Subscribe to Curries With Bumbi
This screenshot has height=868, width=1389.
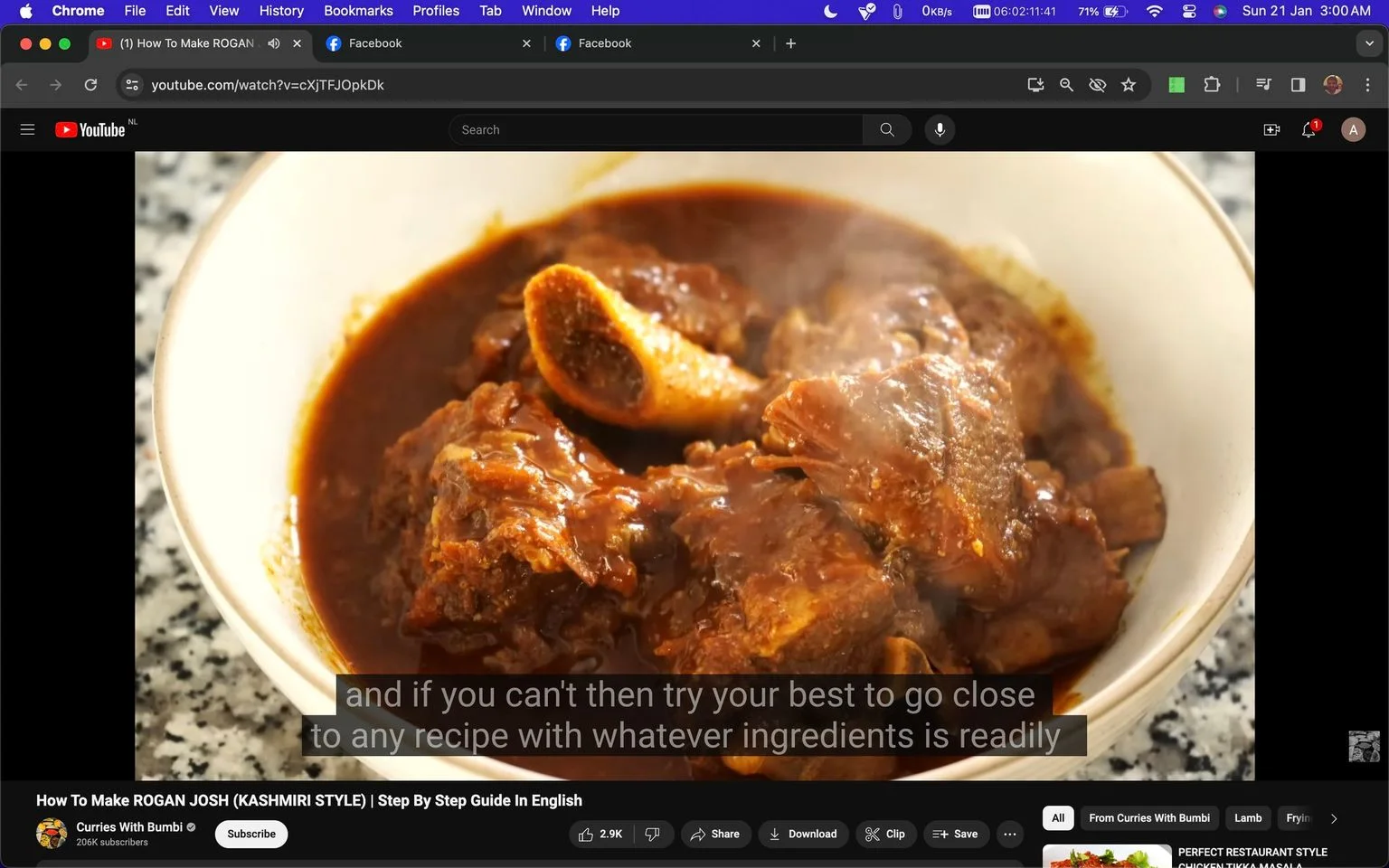pyautogui.click(x=251, y=834)
